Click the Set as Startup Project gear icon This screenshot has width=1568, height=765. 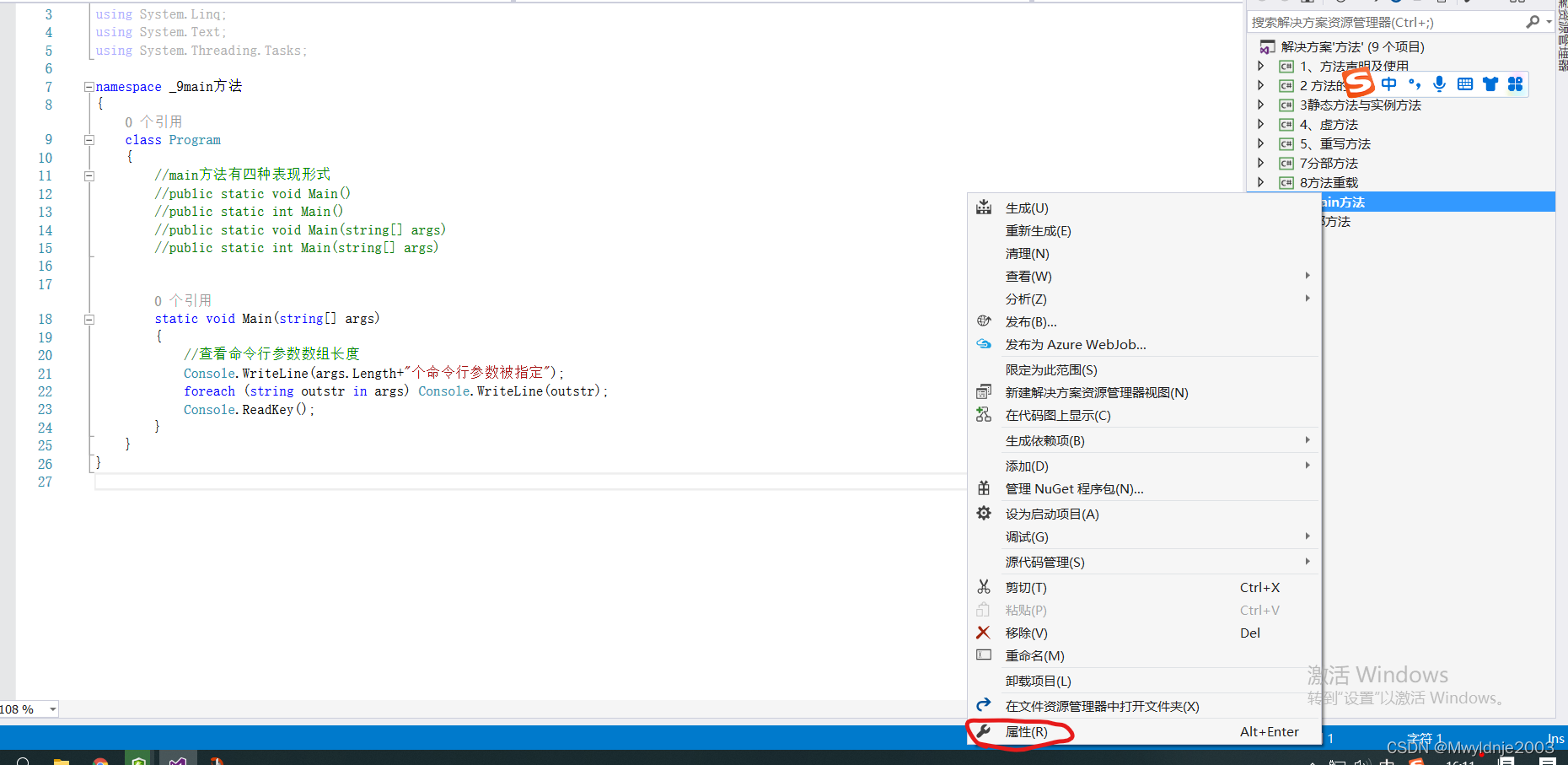(983, 514)
